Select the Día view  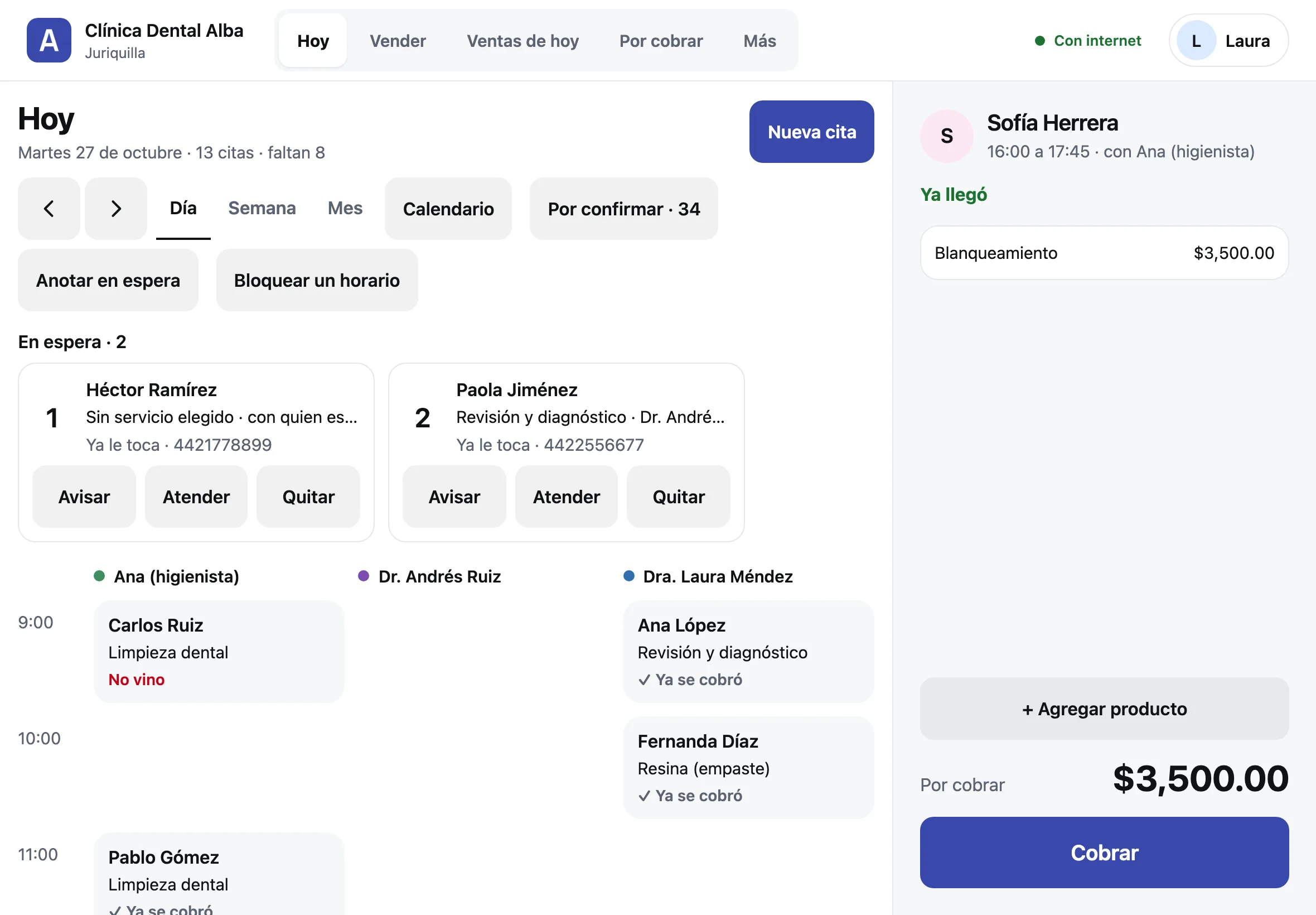click(183, 209)
